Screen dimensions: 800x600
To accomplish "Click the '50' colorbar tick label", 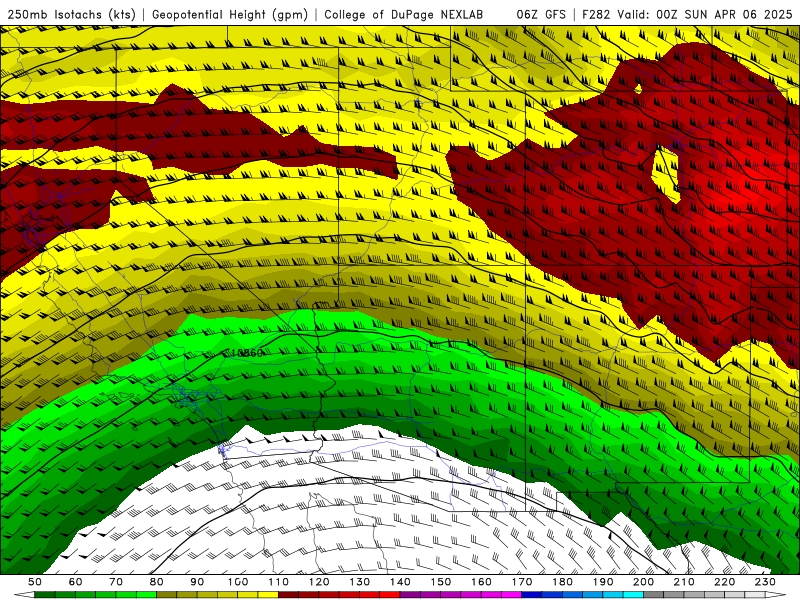I will pyautogui.click(x=35, y=582).
